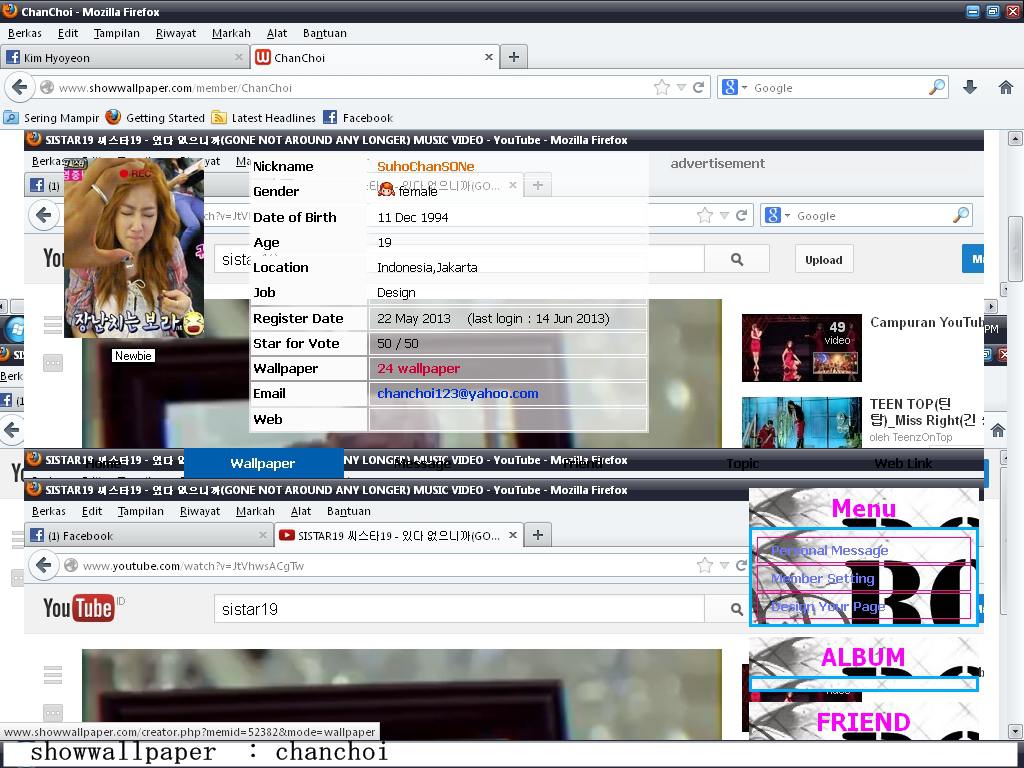Viewport: 1024px width, 768px height.
Task: Click the last login 14 Jun 2013 text
Action: click(538, 318)
